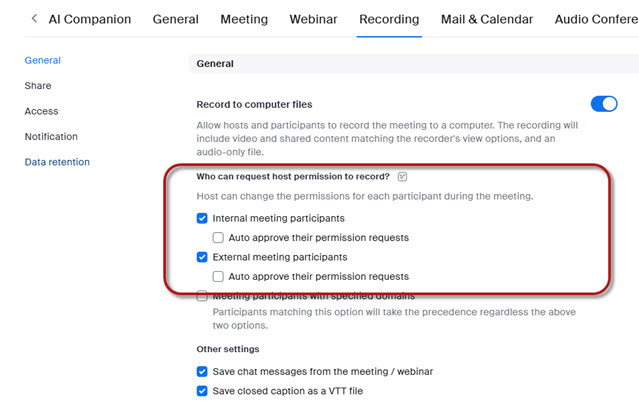Uncheck Save chat messages from meeting
Image resolution: width=639 pixels, height=409 pixels.
click(x=202, y=372)
